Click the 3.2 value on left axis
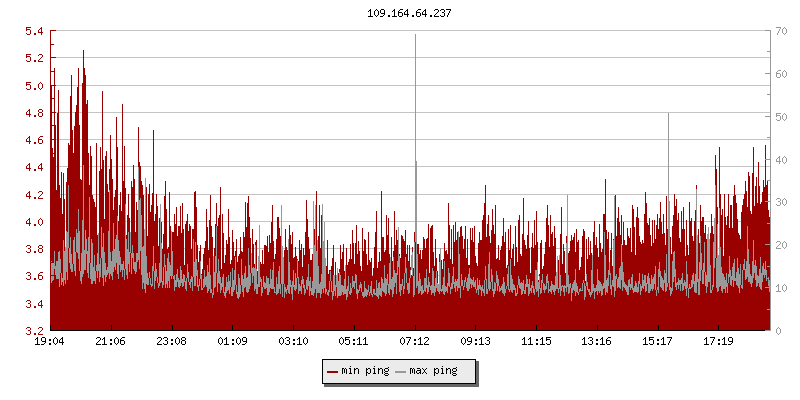The image size is (800, 400). point(34,331)
